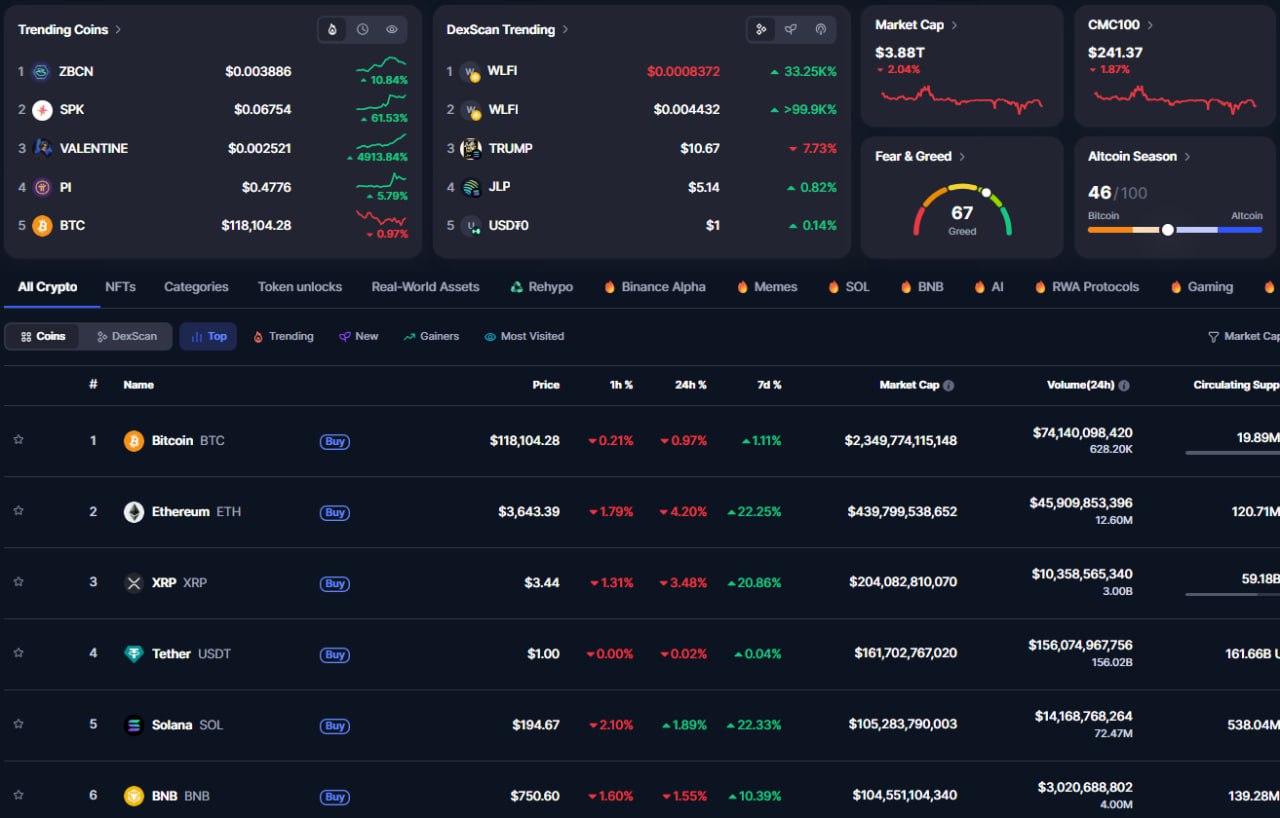This screenshot has width=1280, height=818.
Task: Open Fear & Greed index page
Action: (920, 156)
